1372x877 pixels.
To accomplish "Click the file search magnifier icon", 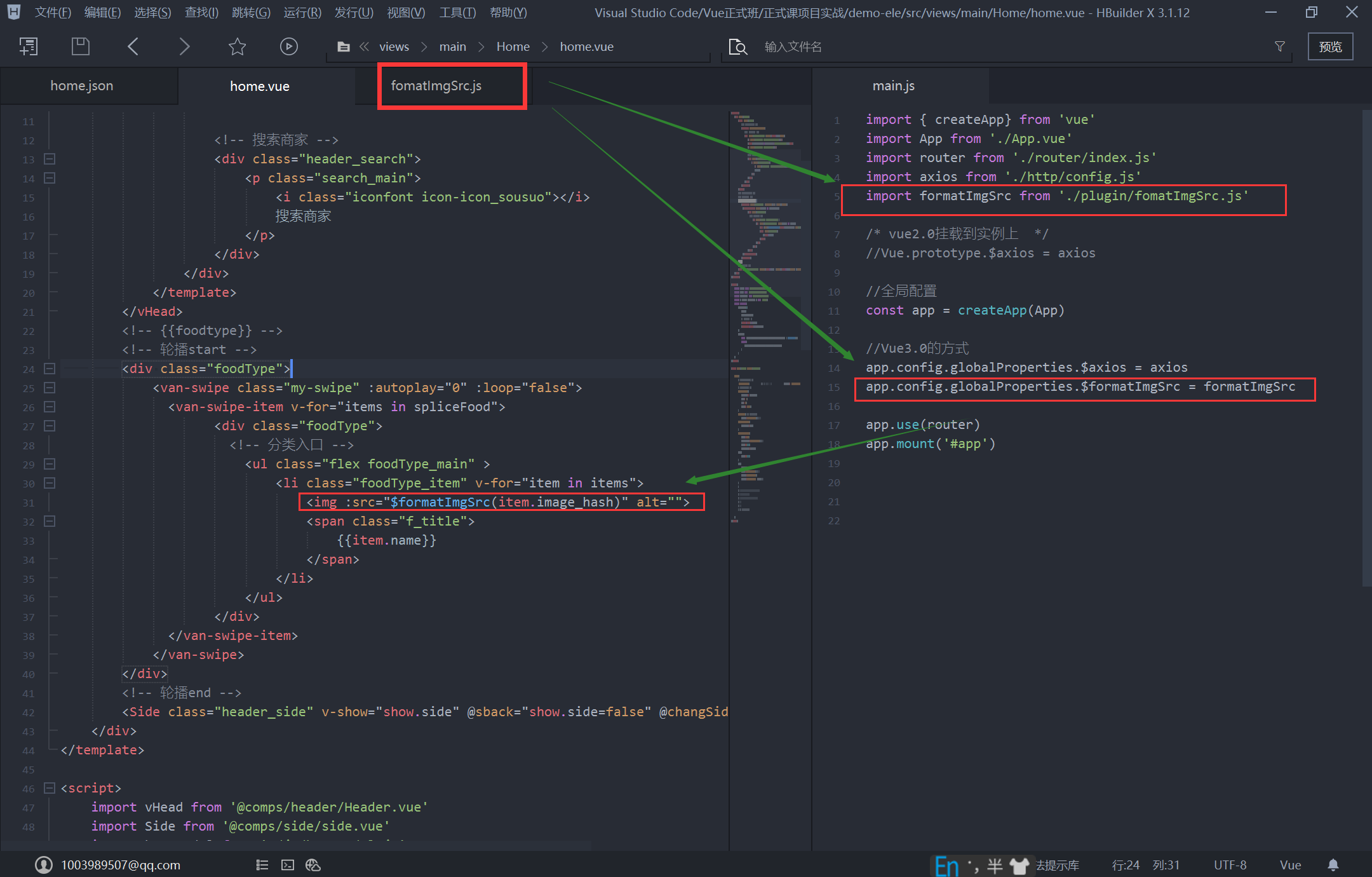I will (737, 46).
